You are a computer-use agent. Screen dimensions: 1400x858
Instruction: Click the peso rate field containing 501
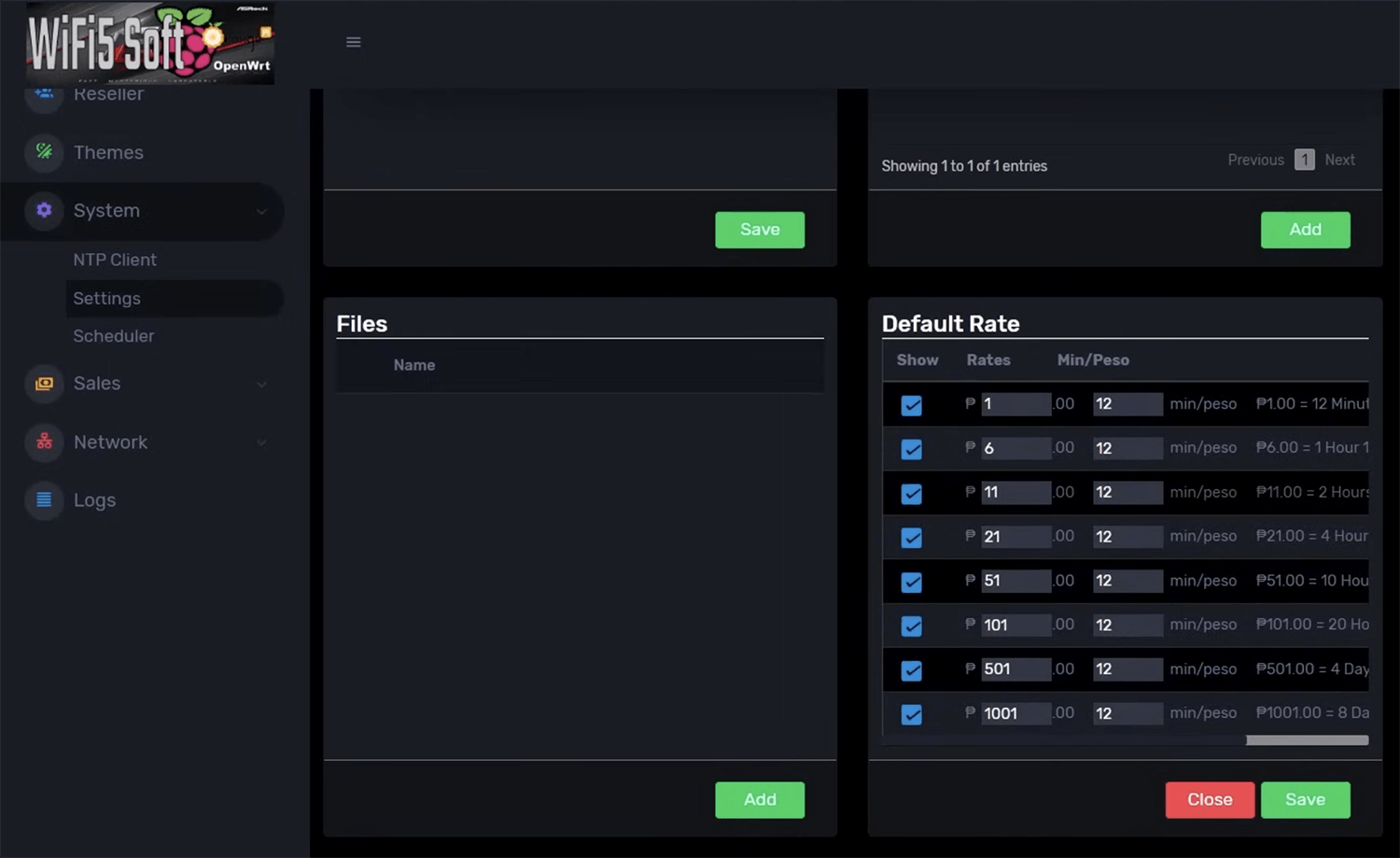1015,669
